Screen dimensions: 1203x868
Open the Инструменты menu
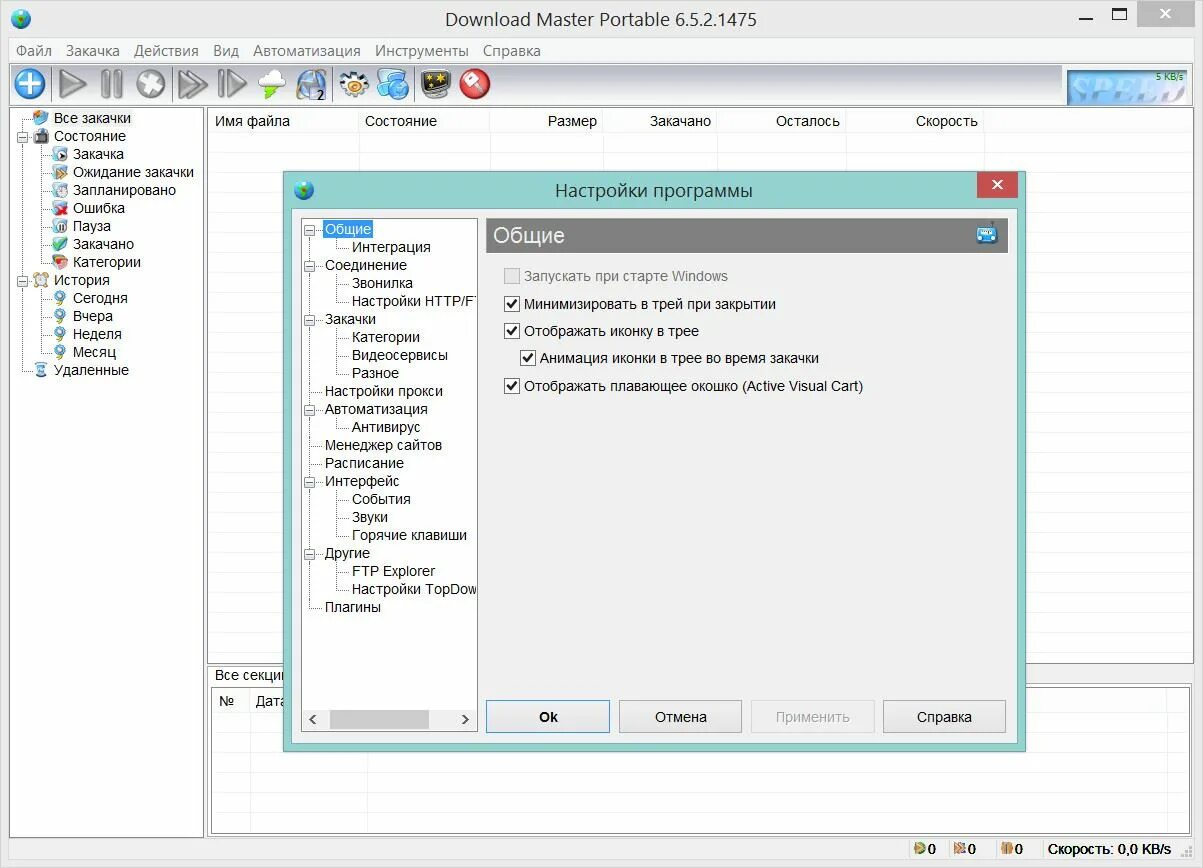tap(422, 50)
